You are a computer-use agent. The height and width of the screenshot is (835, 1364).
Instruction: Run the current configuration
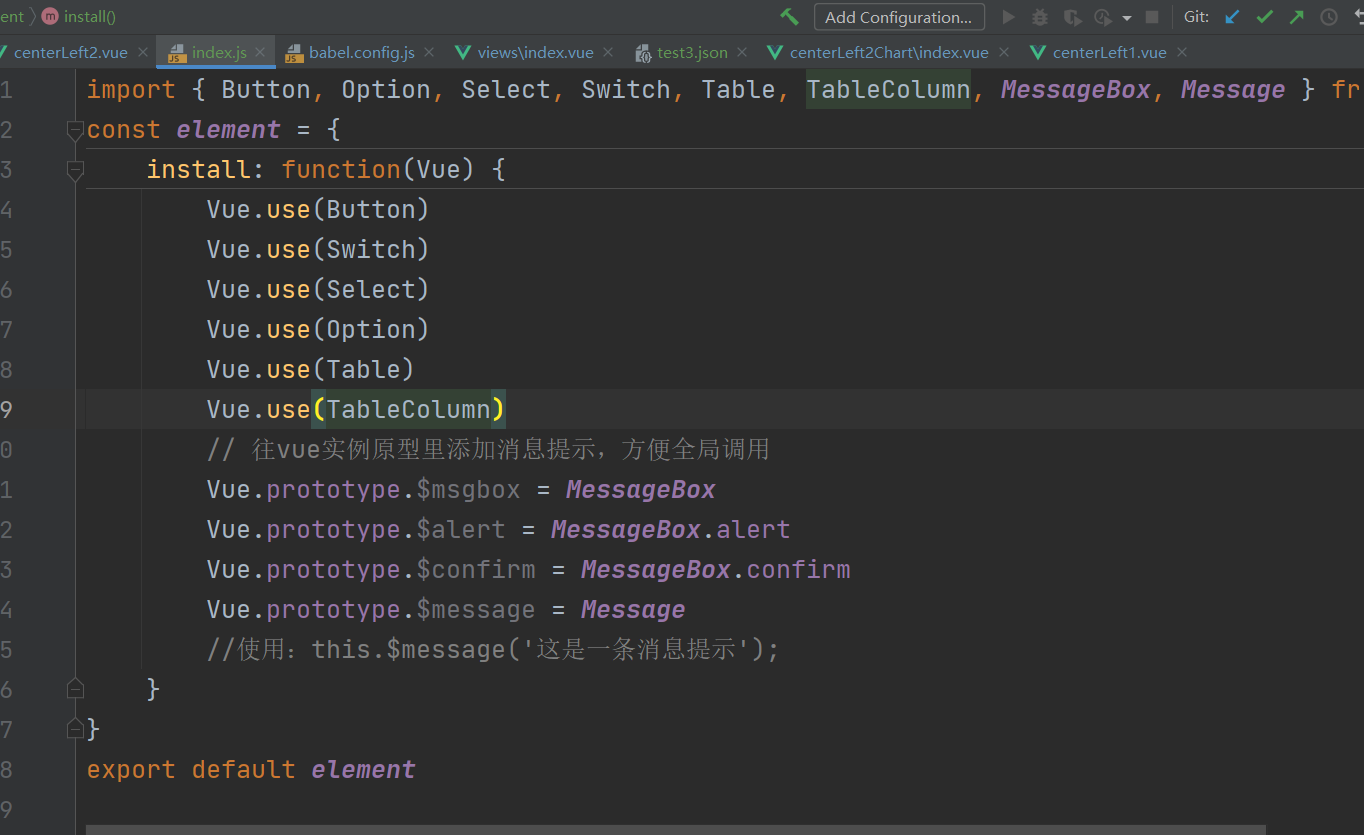click(x=1008, y=16)
